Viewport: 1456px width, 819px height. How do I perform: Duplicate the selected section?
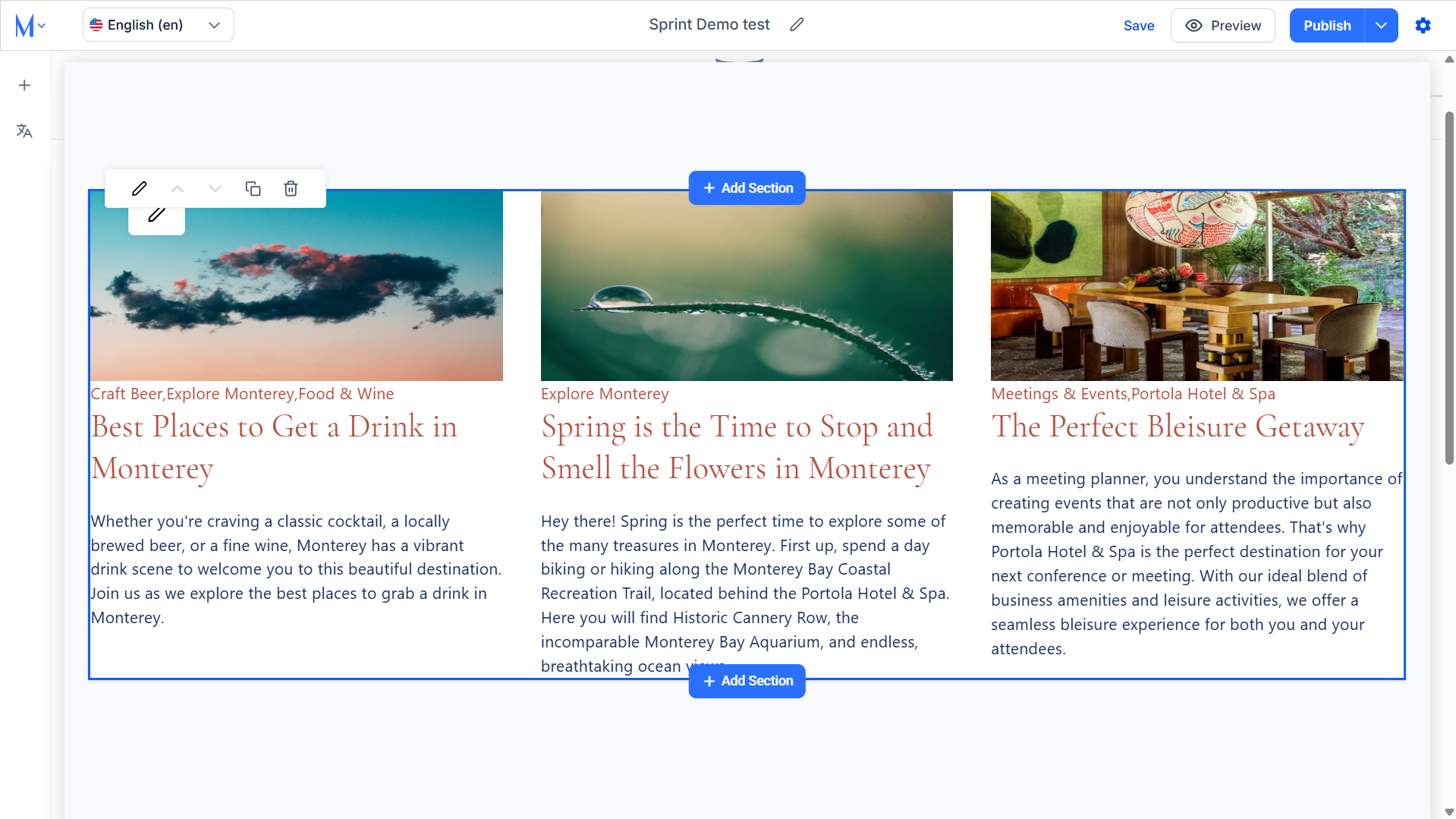click(x=253, y=188)
